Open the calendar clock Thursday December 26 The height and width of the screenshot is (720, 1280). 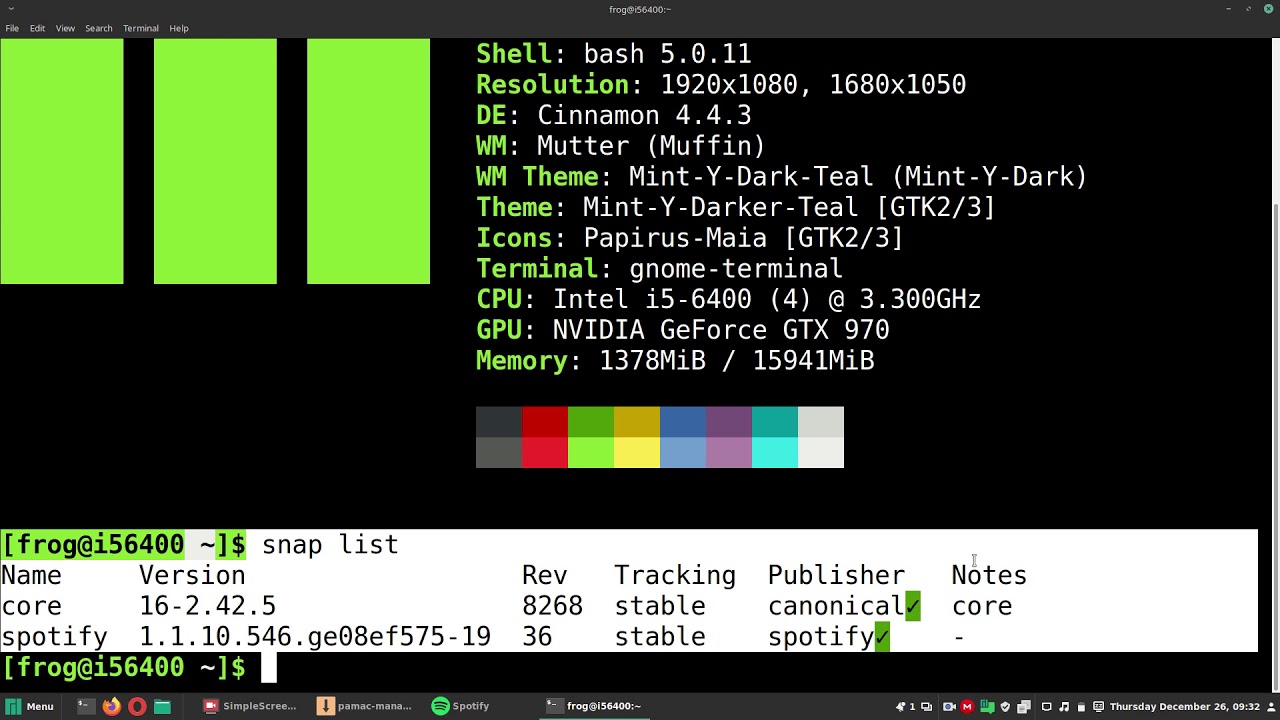tap(1185, 707)
